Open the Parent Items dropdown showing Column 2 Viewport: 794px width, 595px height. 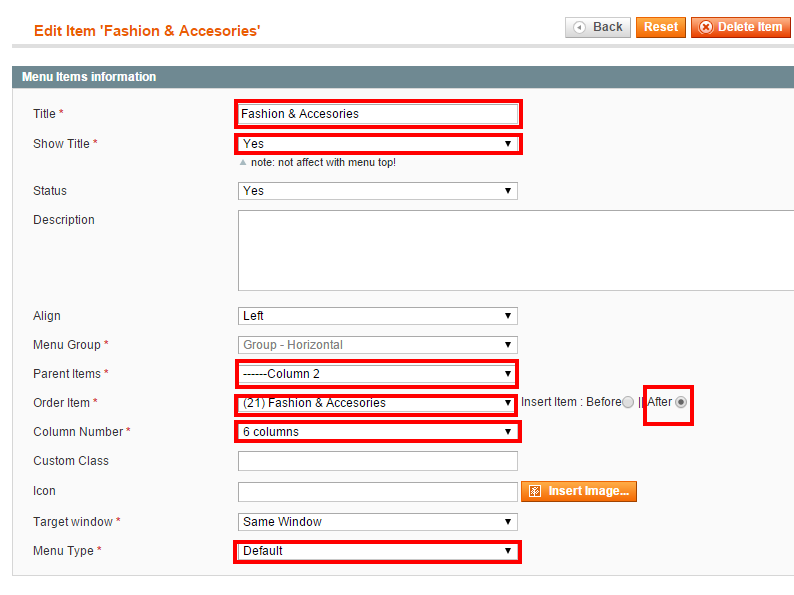point(378,374)
